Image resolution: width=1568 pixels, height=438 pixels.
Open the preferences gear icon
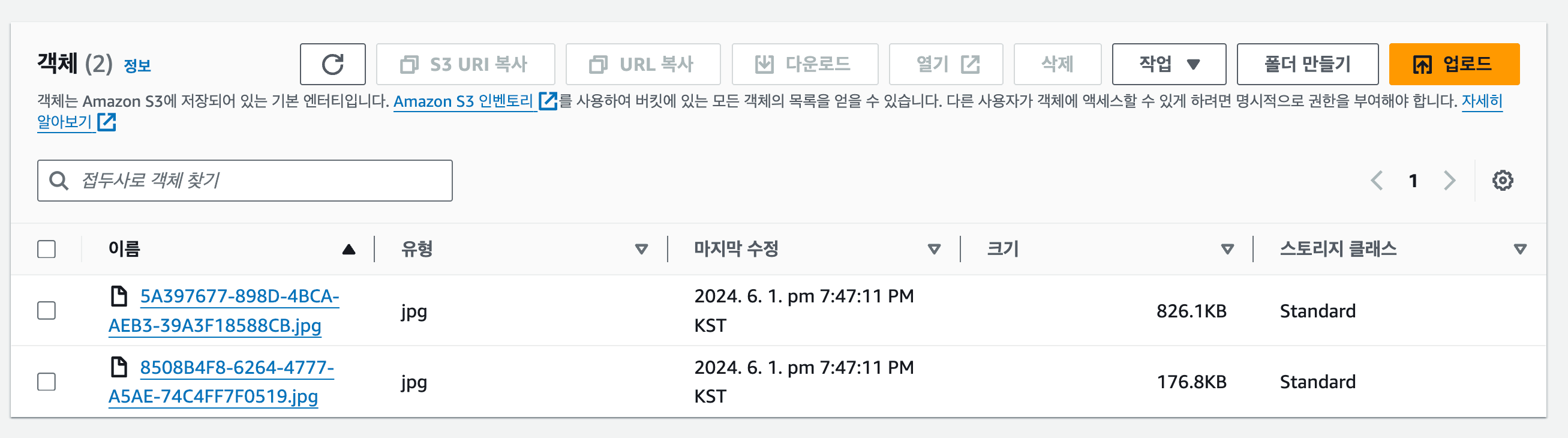1502,181
